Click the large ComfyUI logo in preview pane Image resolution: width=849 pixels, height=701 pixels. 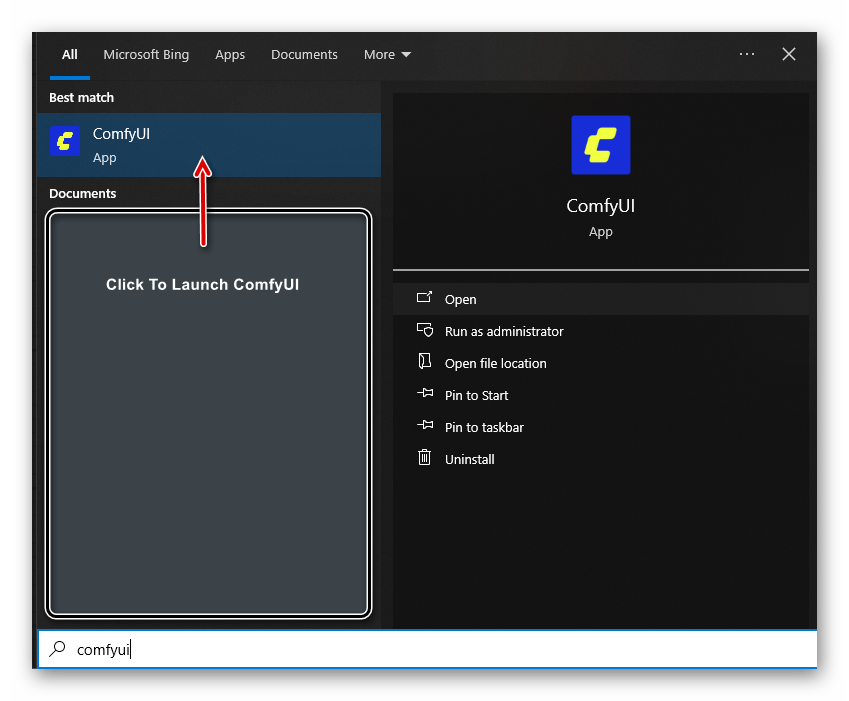click(x=600, y=145)
